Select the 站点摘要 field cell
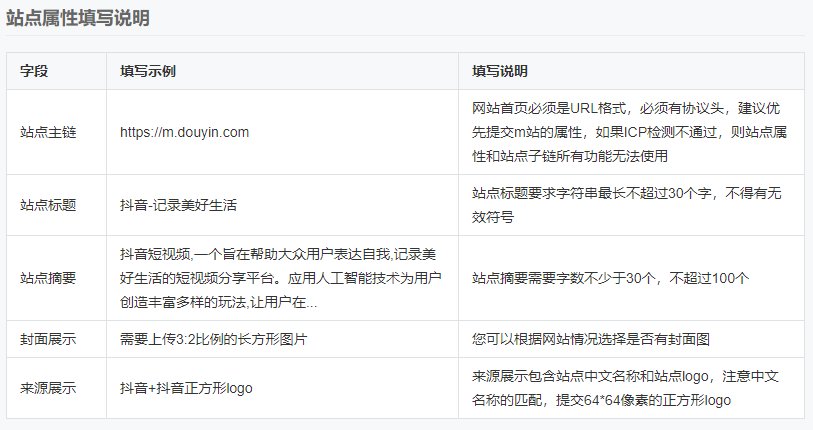 [x=48, y=278]
